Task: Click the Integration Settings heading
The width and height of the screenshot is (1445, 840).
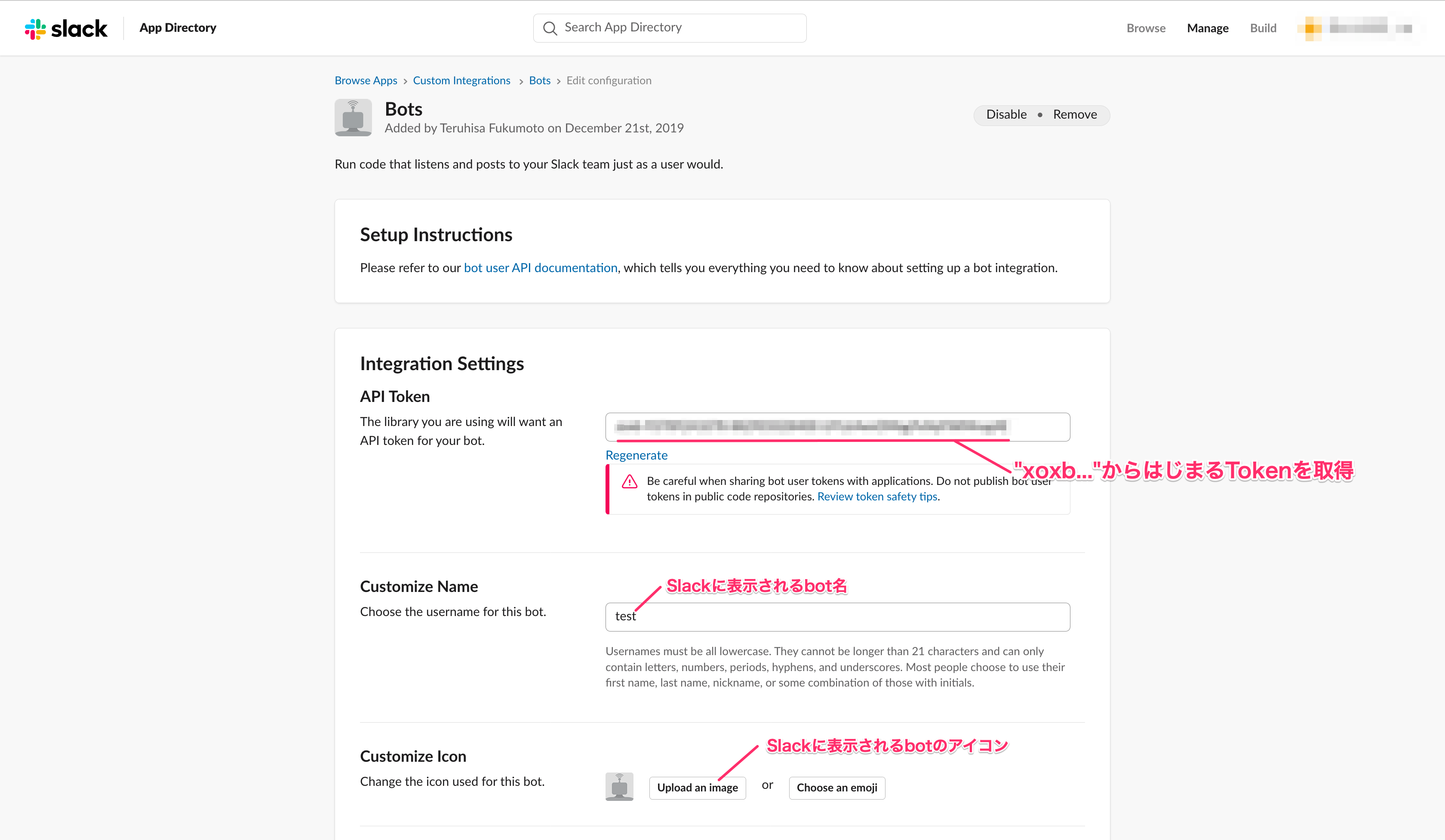Action: point(442,364)
